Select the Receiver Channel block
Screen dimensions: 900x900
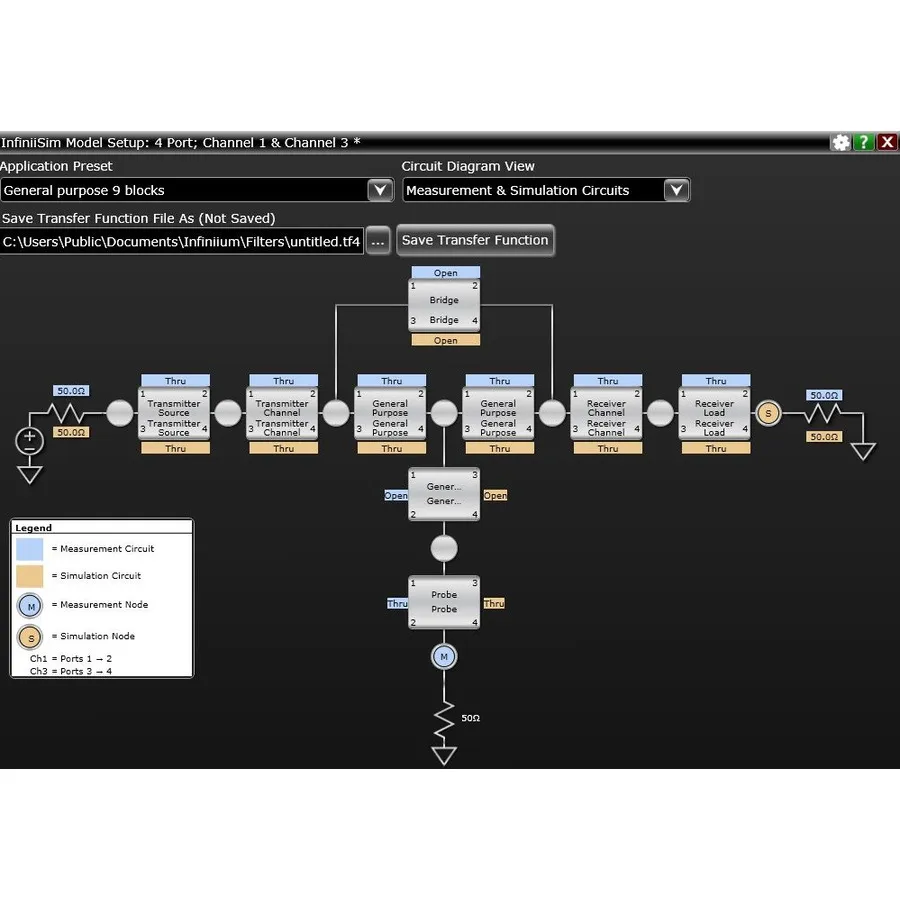click(x=606, y=413)
